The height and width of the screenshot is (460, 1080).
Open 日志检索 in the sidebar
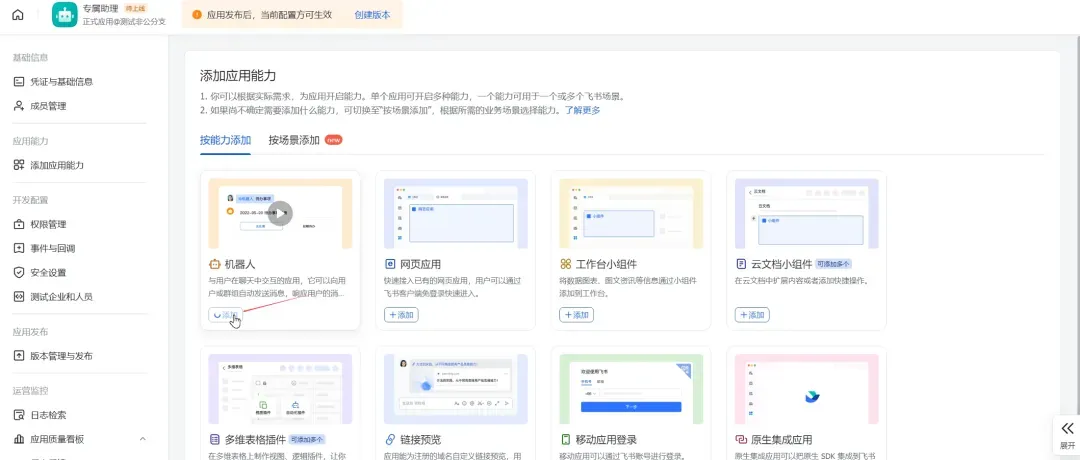pos(48,414)
